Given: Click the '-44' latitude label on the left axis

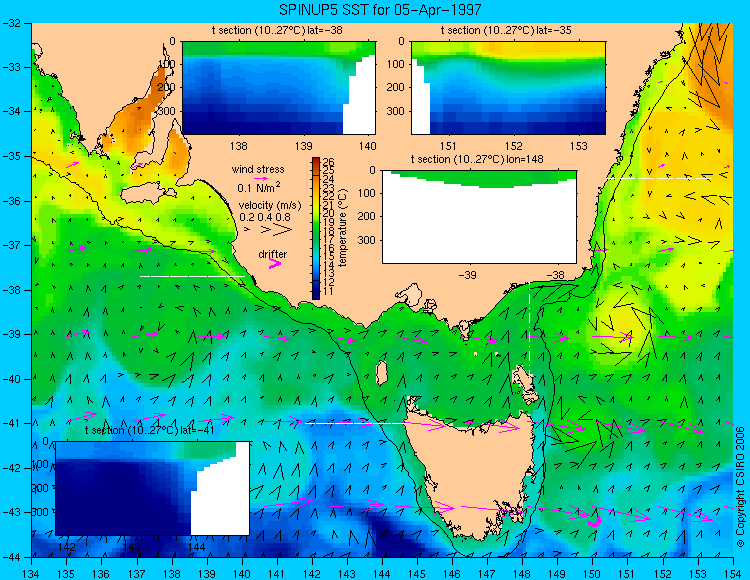Looking at the screenshot, I should 10,557.
